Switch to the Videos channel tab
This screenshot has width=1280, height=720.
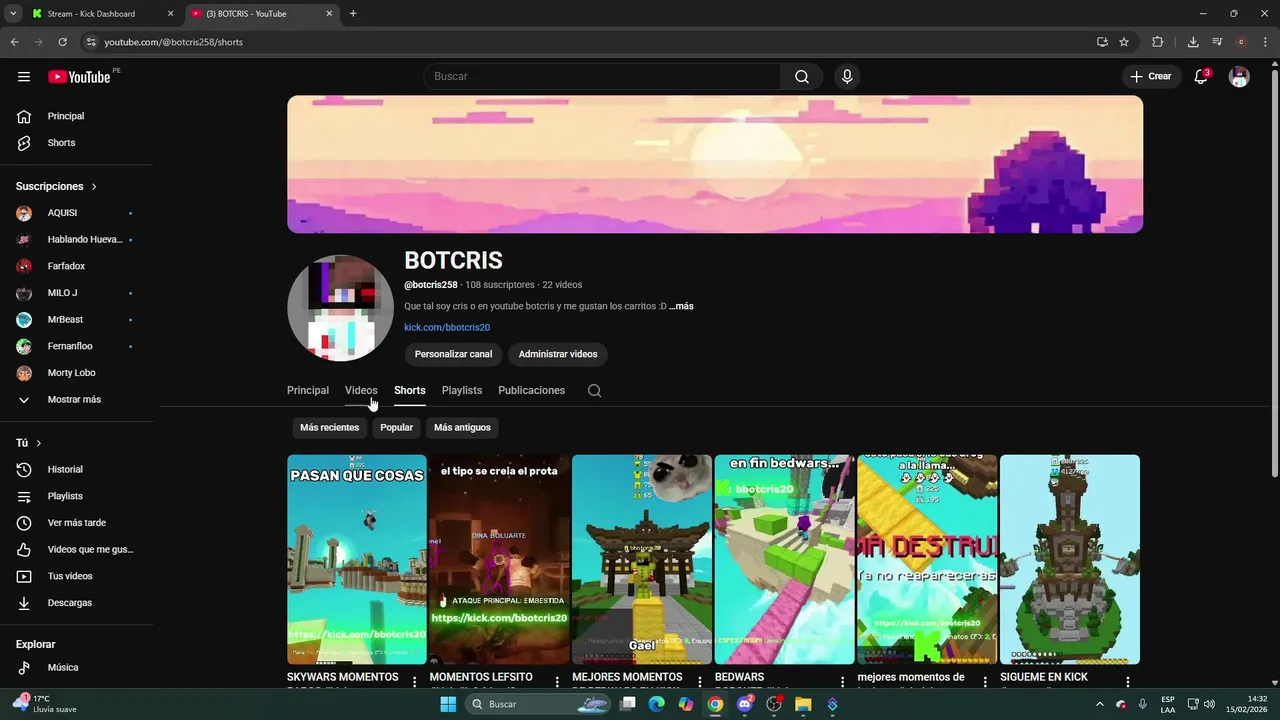coord(361,391)
